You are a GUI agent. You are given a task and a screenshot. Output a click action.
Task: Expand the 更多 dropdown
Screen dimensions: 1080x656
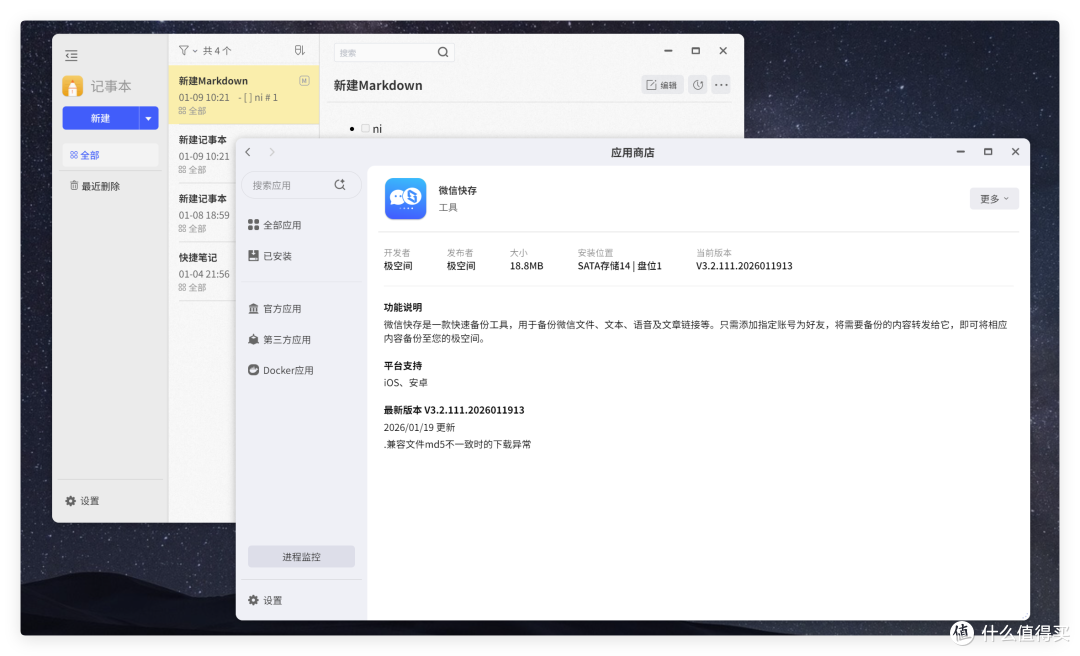(994, 199)
